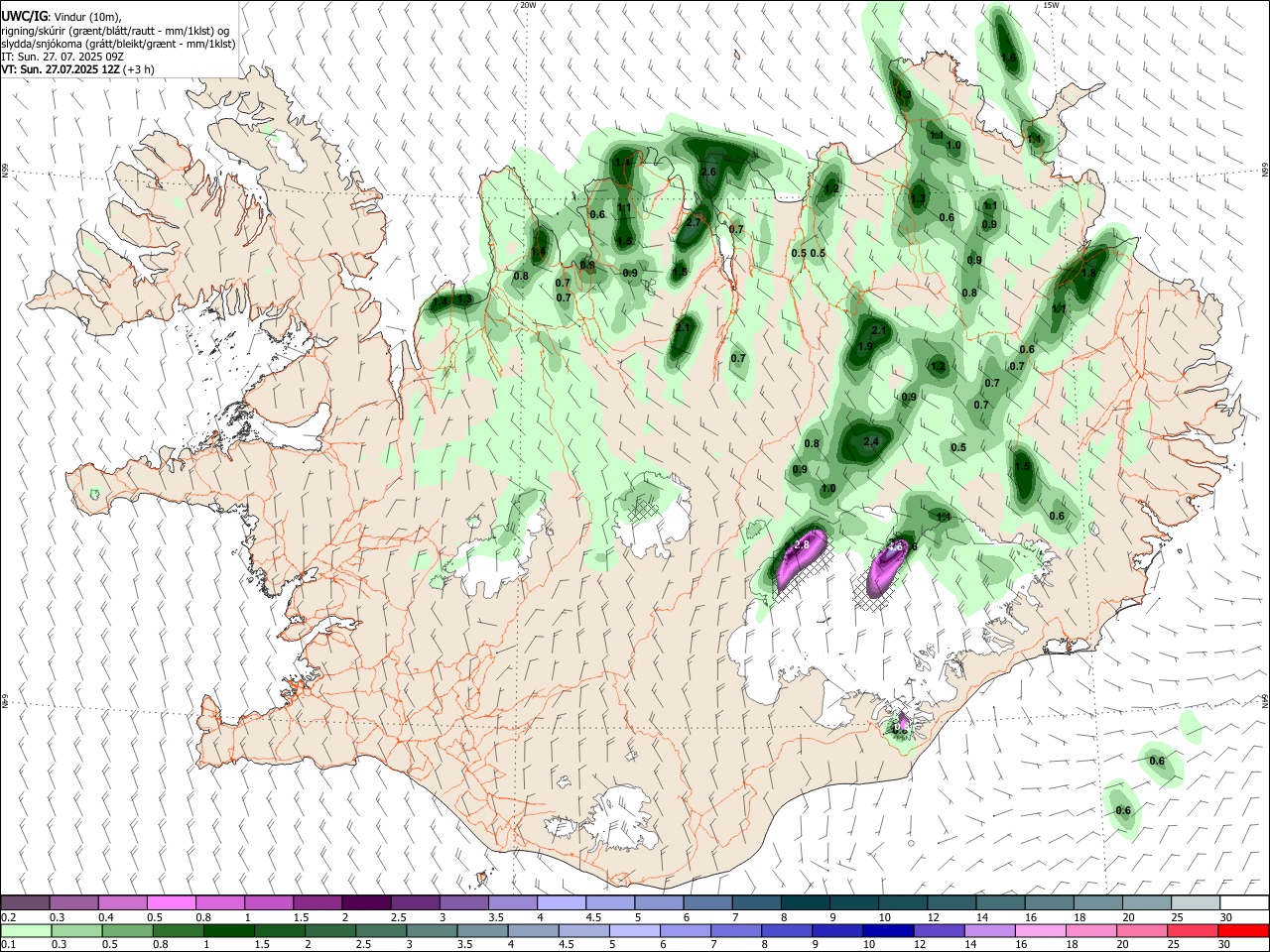The image size is (1270, 952).
Task: Click the "20W" longitude label
Action: pos(529,5)
